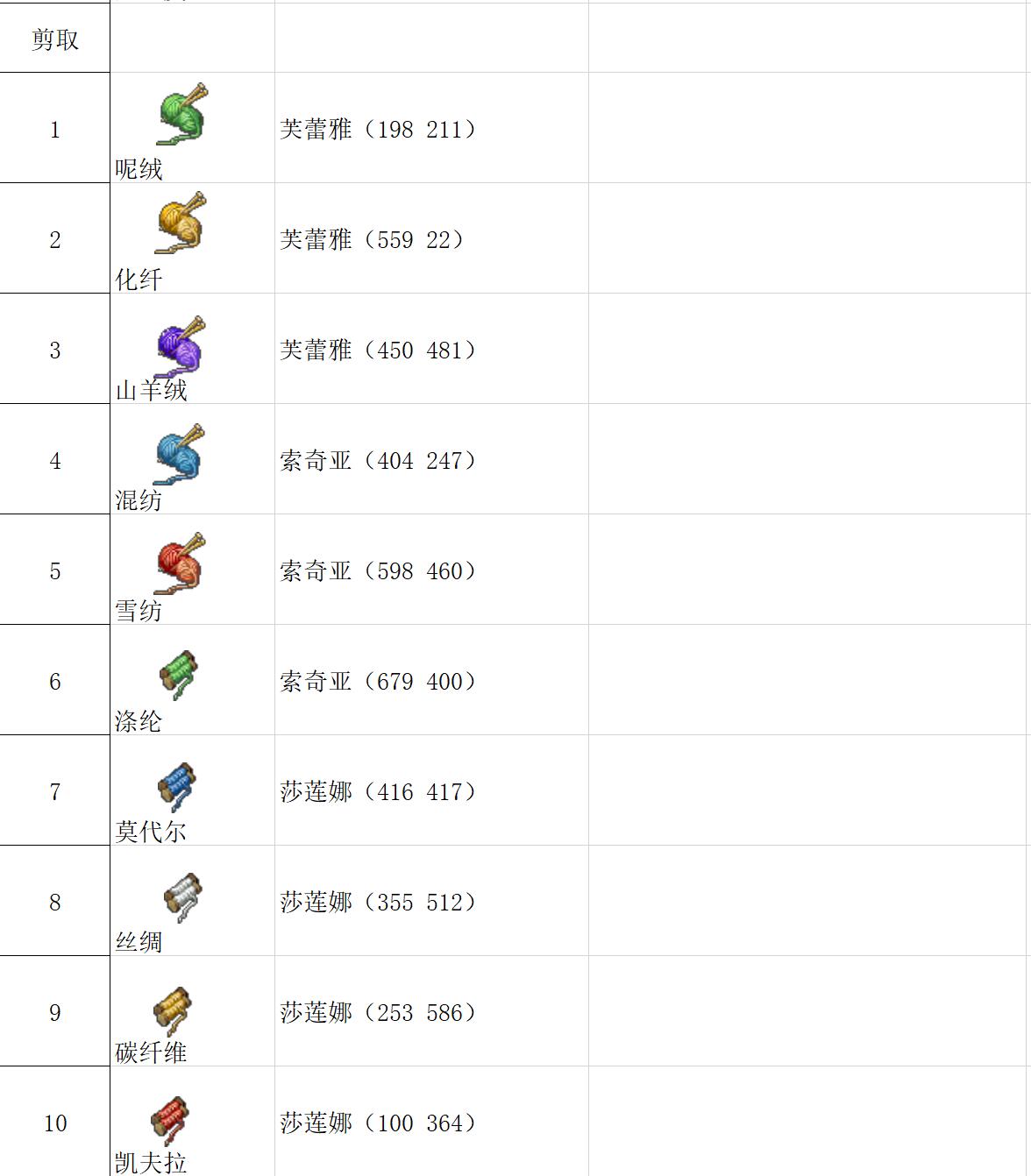The image size is (1031, 1176).
Task: Select the white 丝绸 thread spool icon
Action: coord(182,896)
